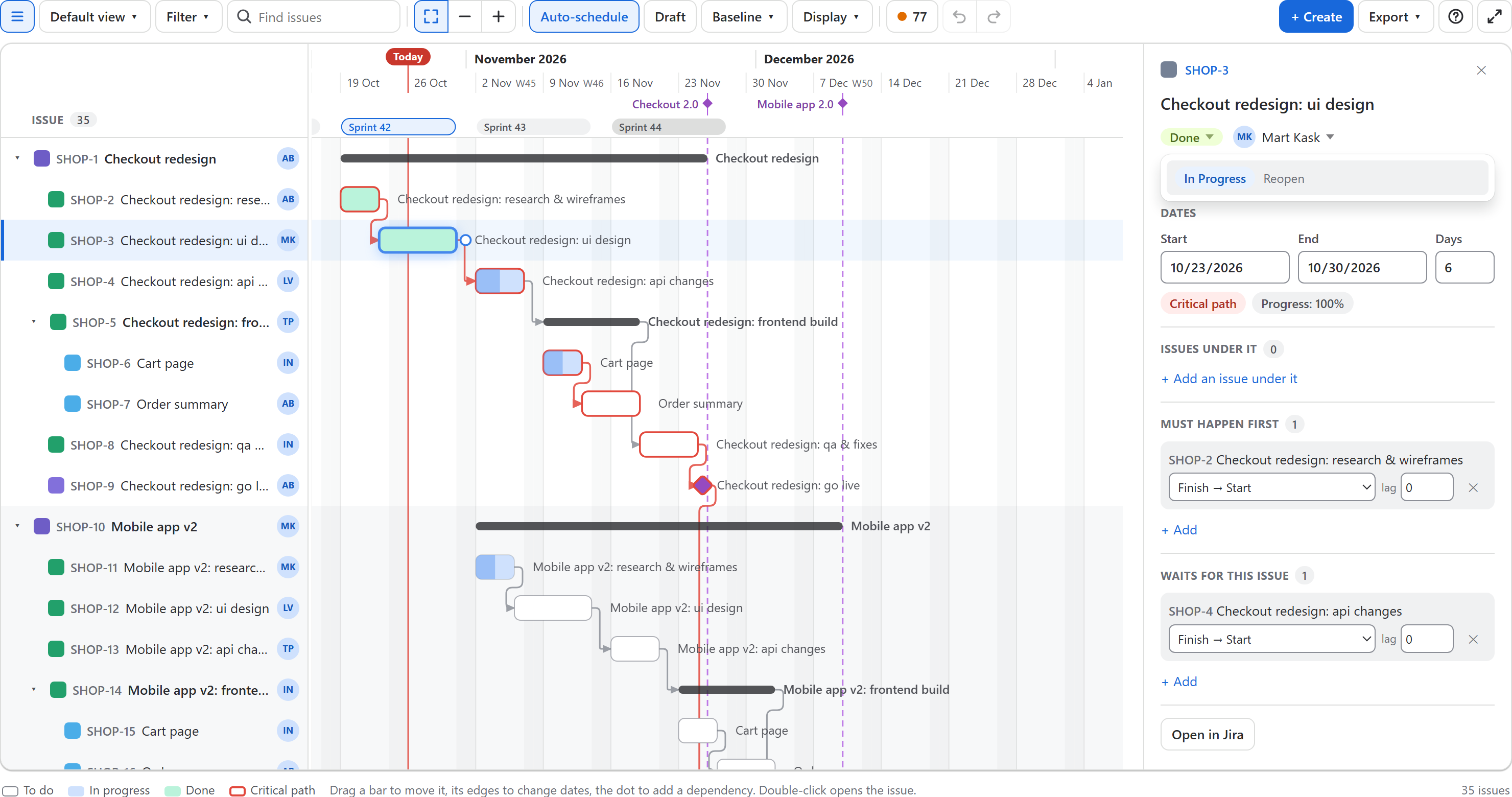Click the expand fullscreen icon

coord(1495,16)
